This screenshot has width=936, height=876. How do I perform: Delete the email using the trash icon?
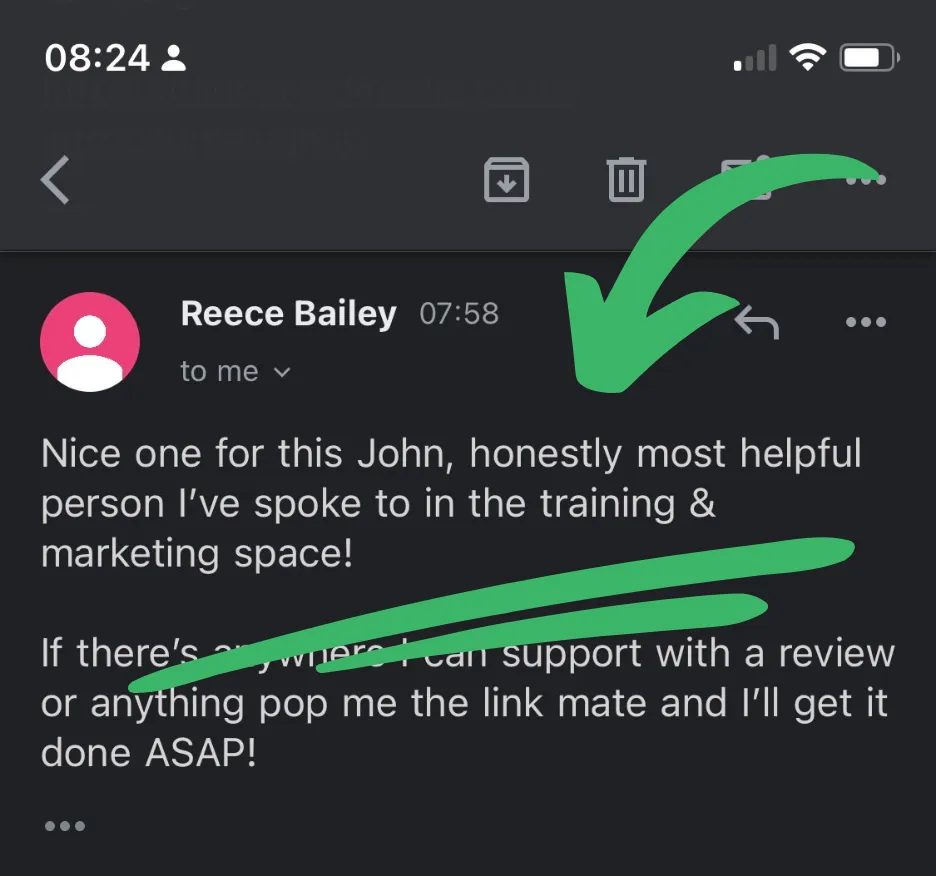[x=626, y=179]
